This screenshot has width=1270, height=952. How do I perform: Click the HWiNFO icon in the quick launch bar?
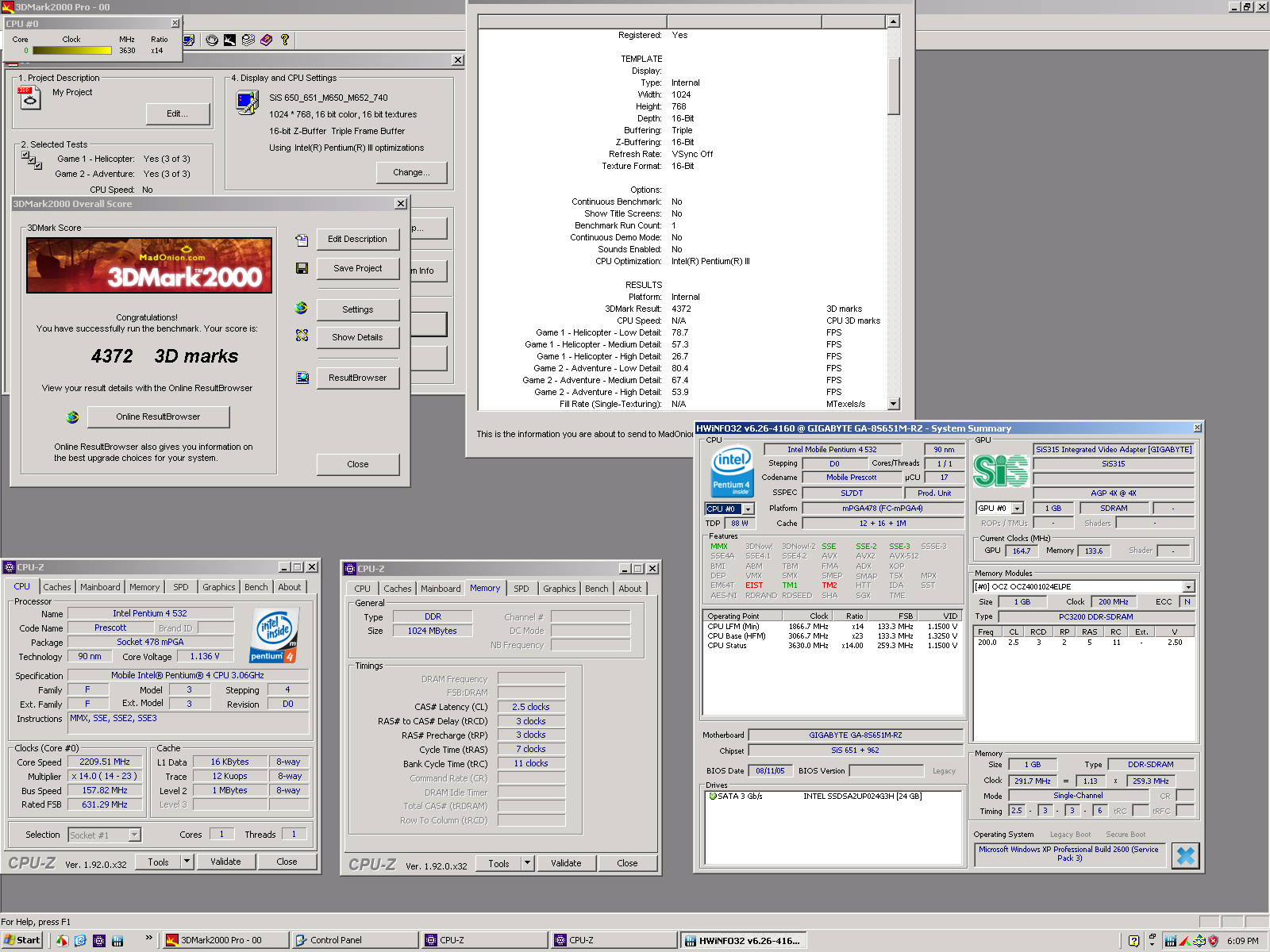point(117,941)
